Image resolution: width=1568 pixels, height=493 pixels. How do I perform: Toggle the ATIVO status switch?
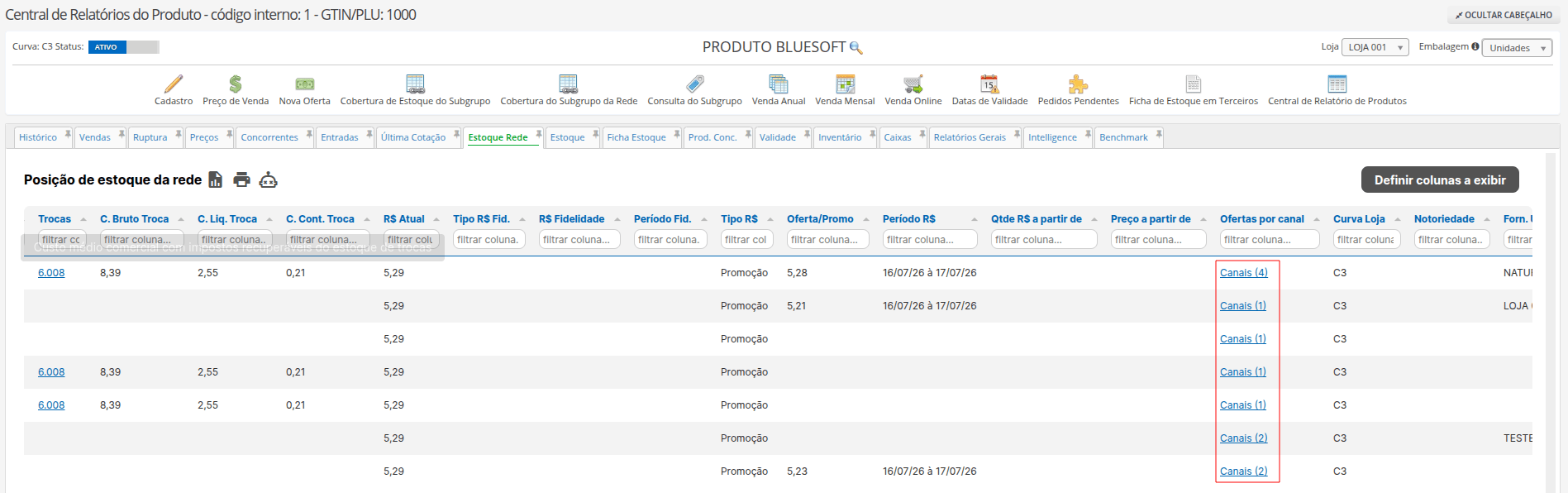(x=124, y=47)
